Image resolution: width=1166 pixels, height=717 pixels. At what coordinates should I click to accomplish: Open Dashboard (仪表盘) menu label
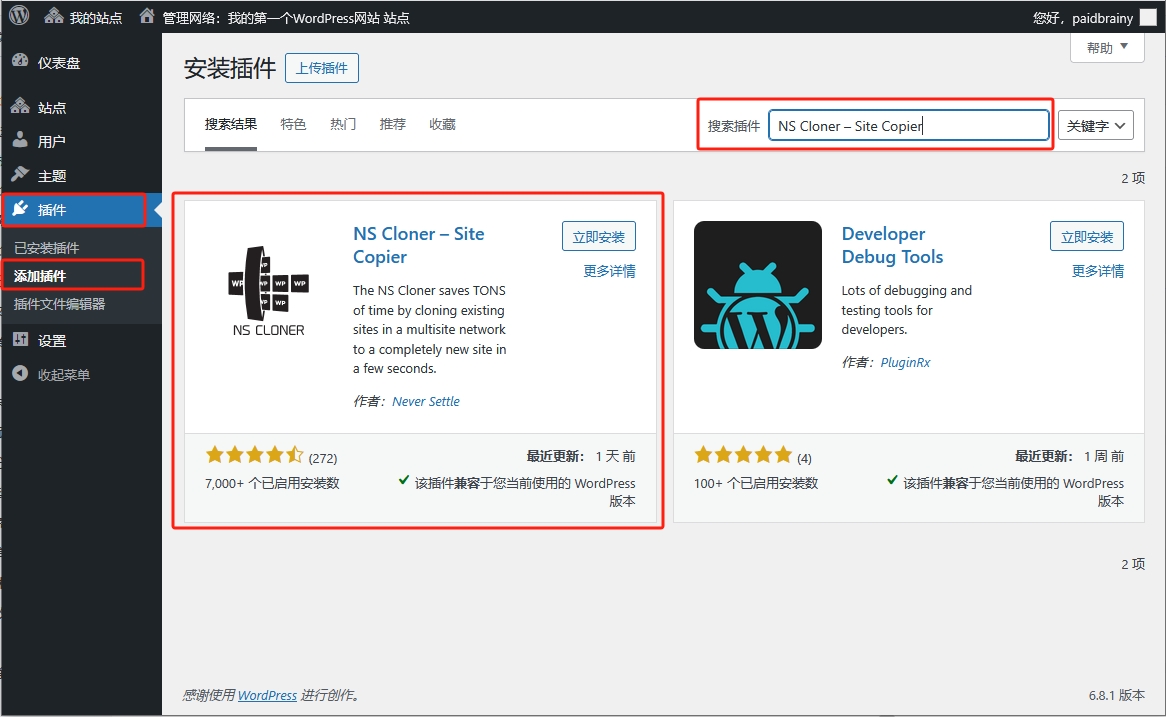pyautogui.click(x=59, y=63)
